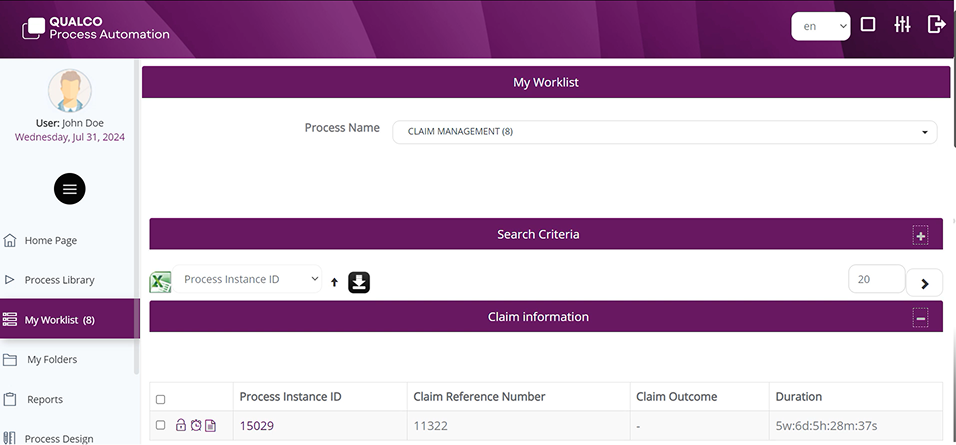Click the document icon in row 15029
The width and height of the screenshot is (956, 445).
tap(210, 425)
